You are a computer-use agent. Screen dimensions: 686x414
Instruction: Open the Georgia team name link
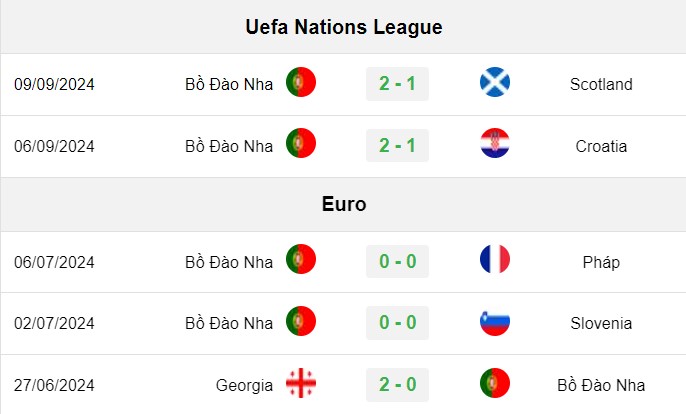pos(244,386)
